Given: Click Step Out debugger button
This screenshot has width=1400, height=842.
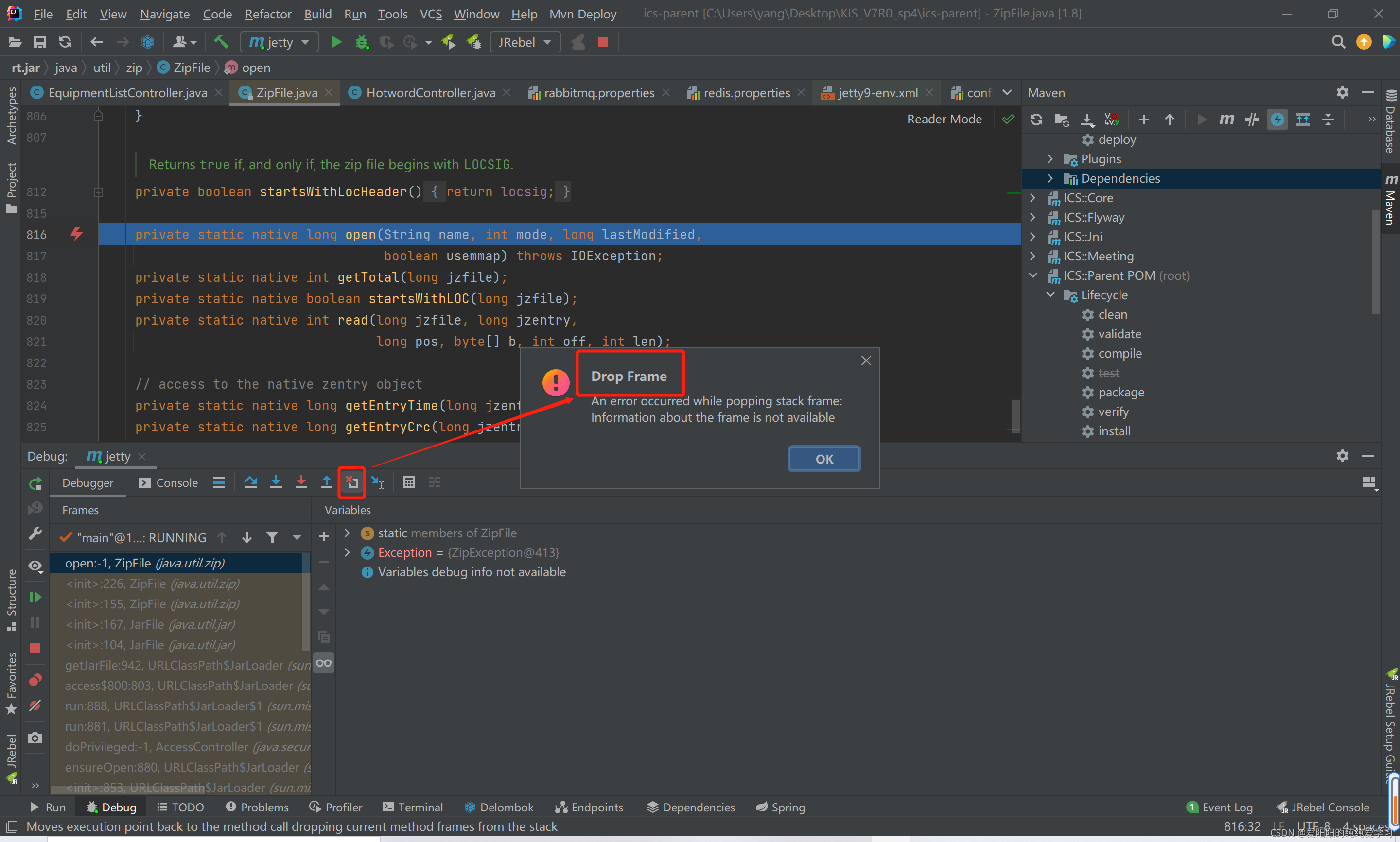Looking at the screenshot, I should pyautogui.click(x=326, y=482).
